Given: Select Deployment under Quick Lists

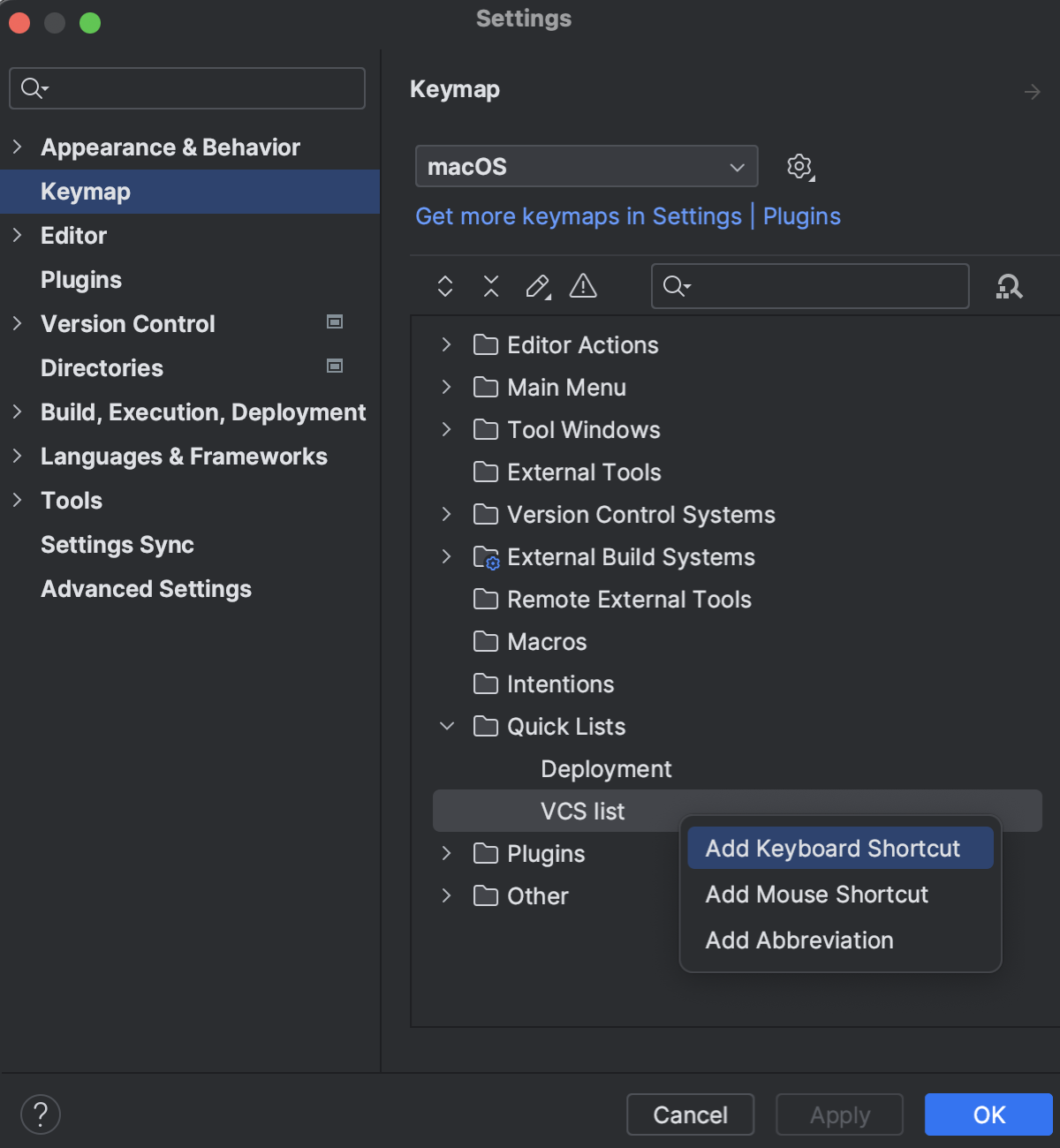Looking at the screenshot, I should (x=606, y=768).
